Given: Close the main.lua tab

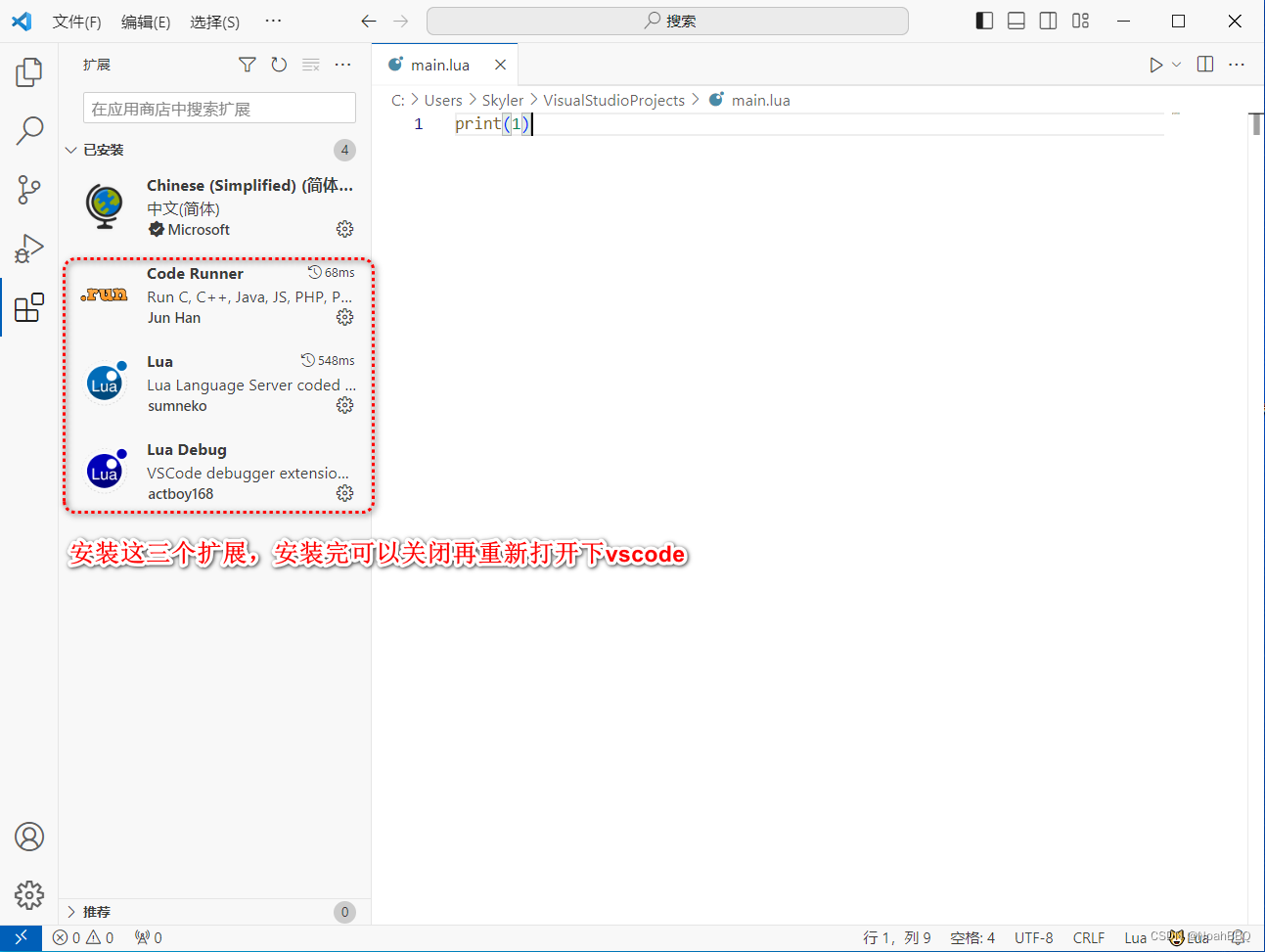Looking at the screenshot, I should pyautogui.click(x=500, y=65).
